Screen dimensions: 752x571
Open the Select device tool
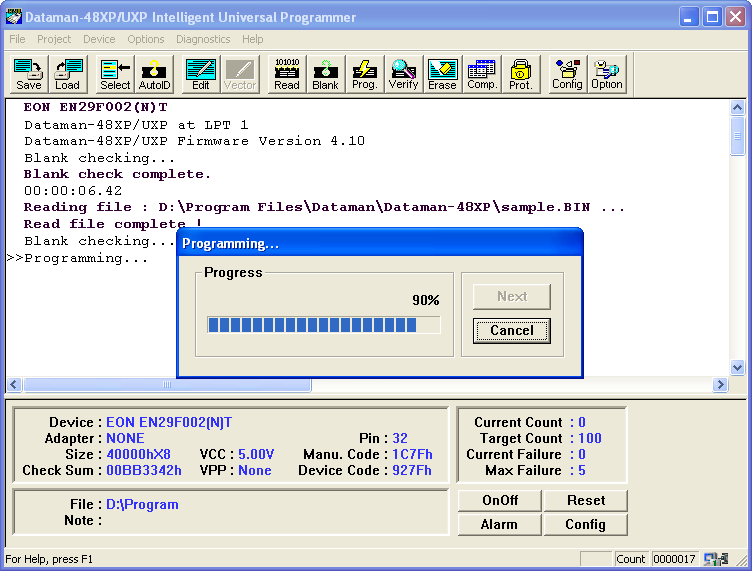(x=115, y=75)
